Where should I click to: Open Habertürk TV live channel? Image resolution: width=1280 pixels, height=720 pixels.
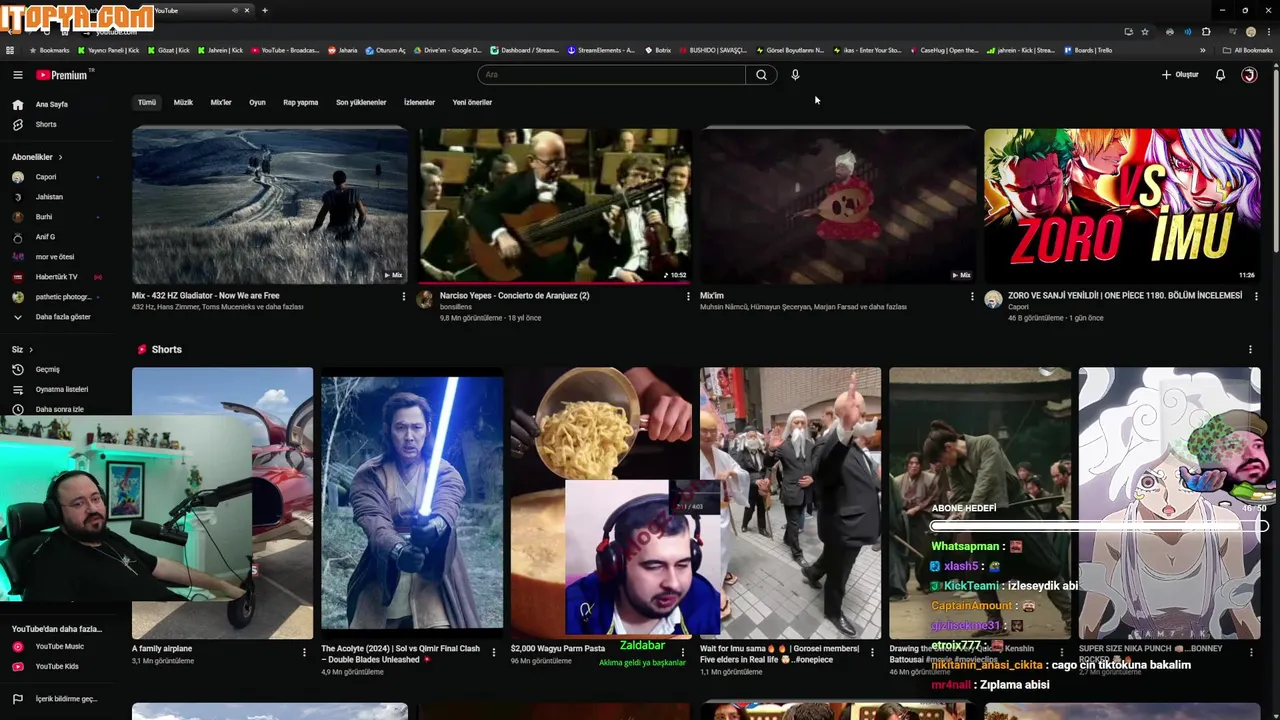click(56, 277)
